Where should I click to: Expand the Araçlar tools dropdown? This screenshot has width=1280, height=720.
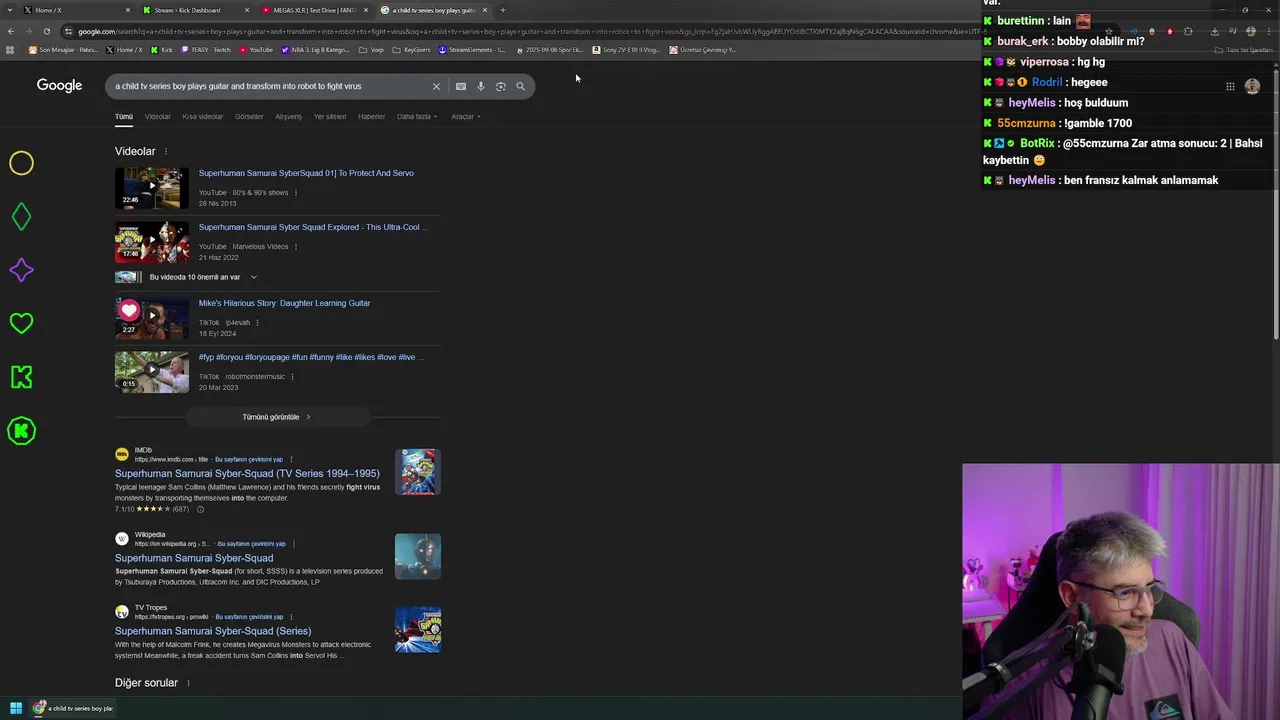465,117
